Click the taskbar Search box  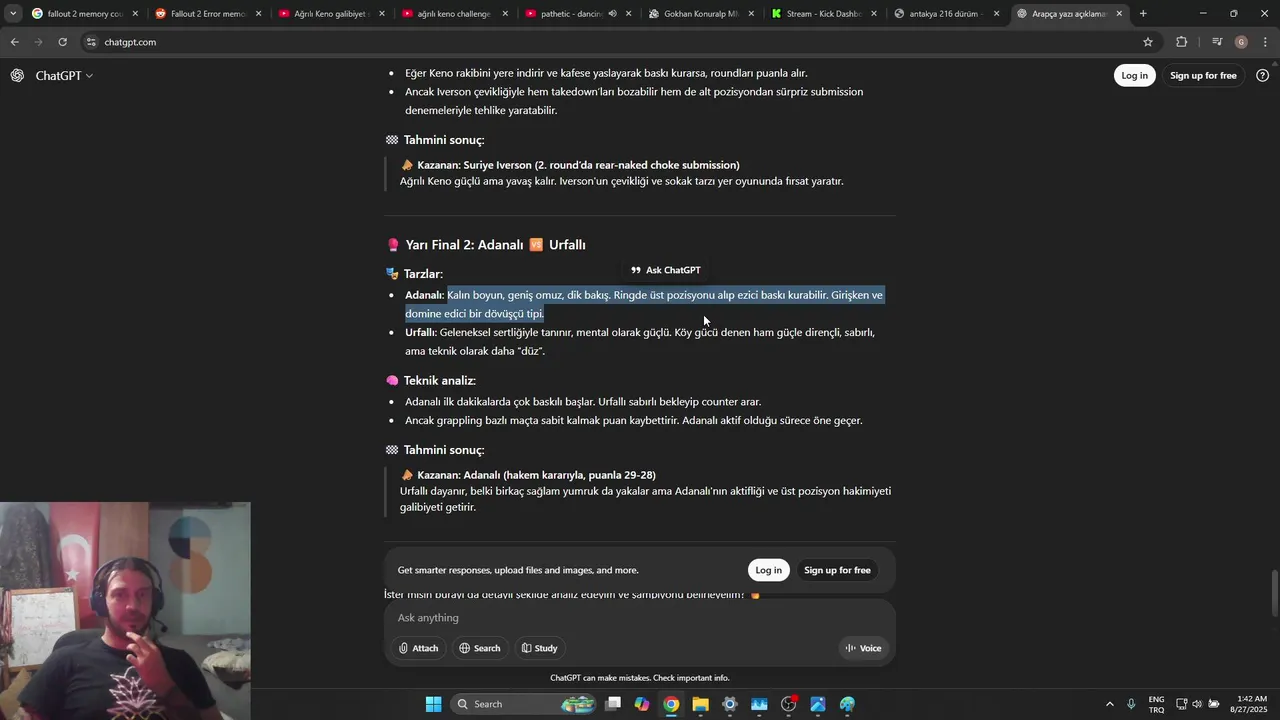coord(523,704)
